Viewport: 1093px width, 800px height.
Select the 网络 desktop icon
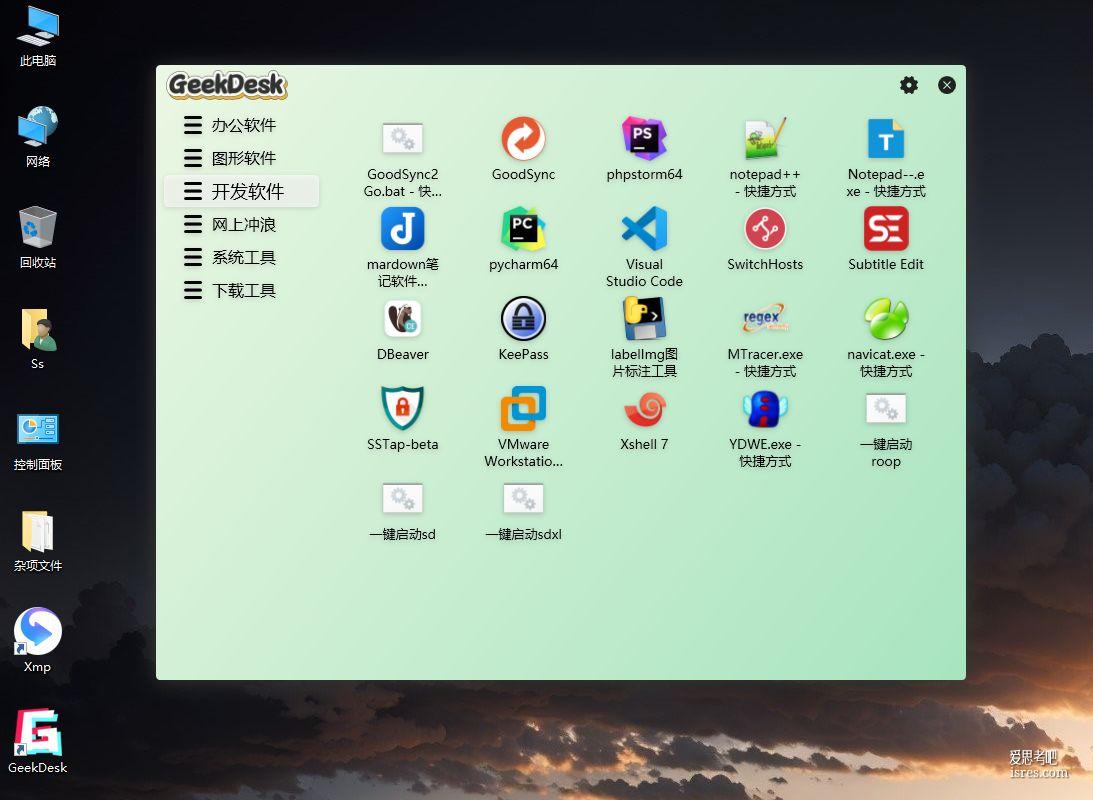38,137
